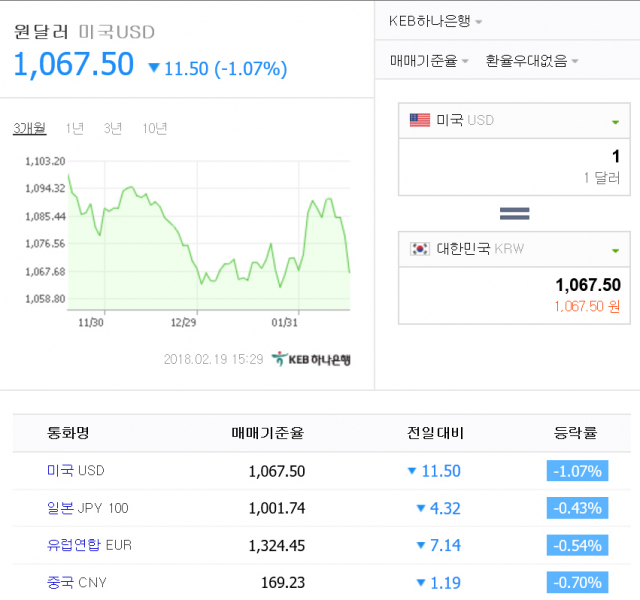640x600 pixels.
Task: Switch chart to 3년 period
Action: [113, 129]
